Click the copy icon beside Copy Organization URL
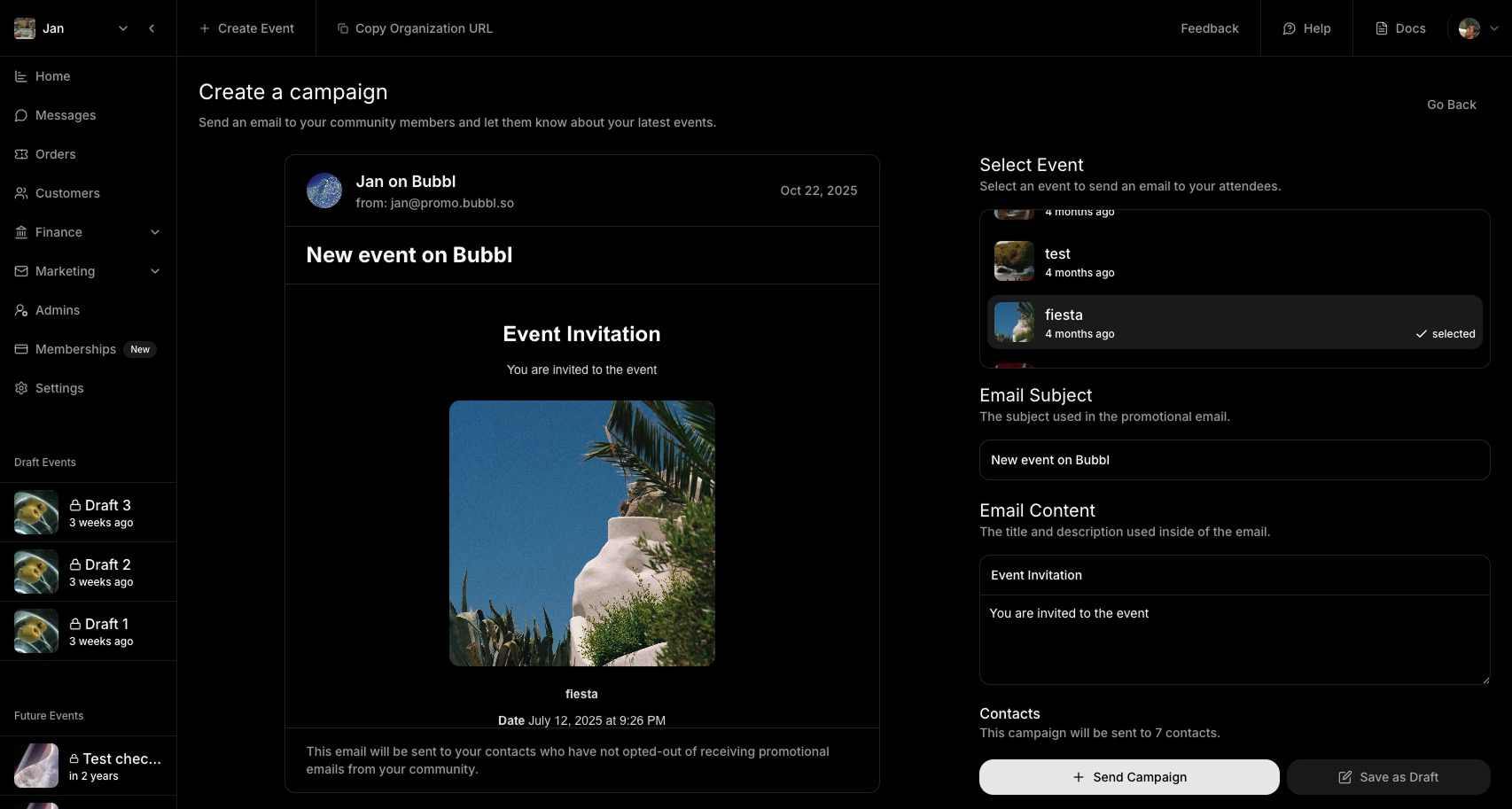The image size is (1512, 809). click(343, 28)
